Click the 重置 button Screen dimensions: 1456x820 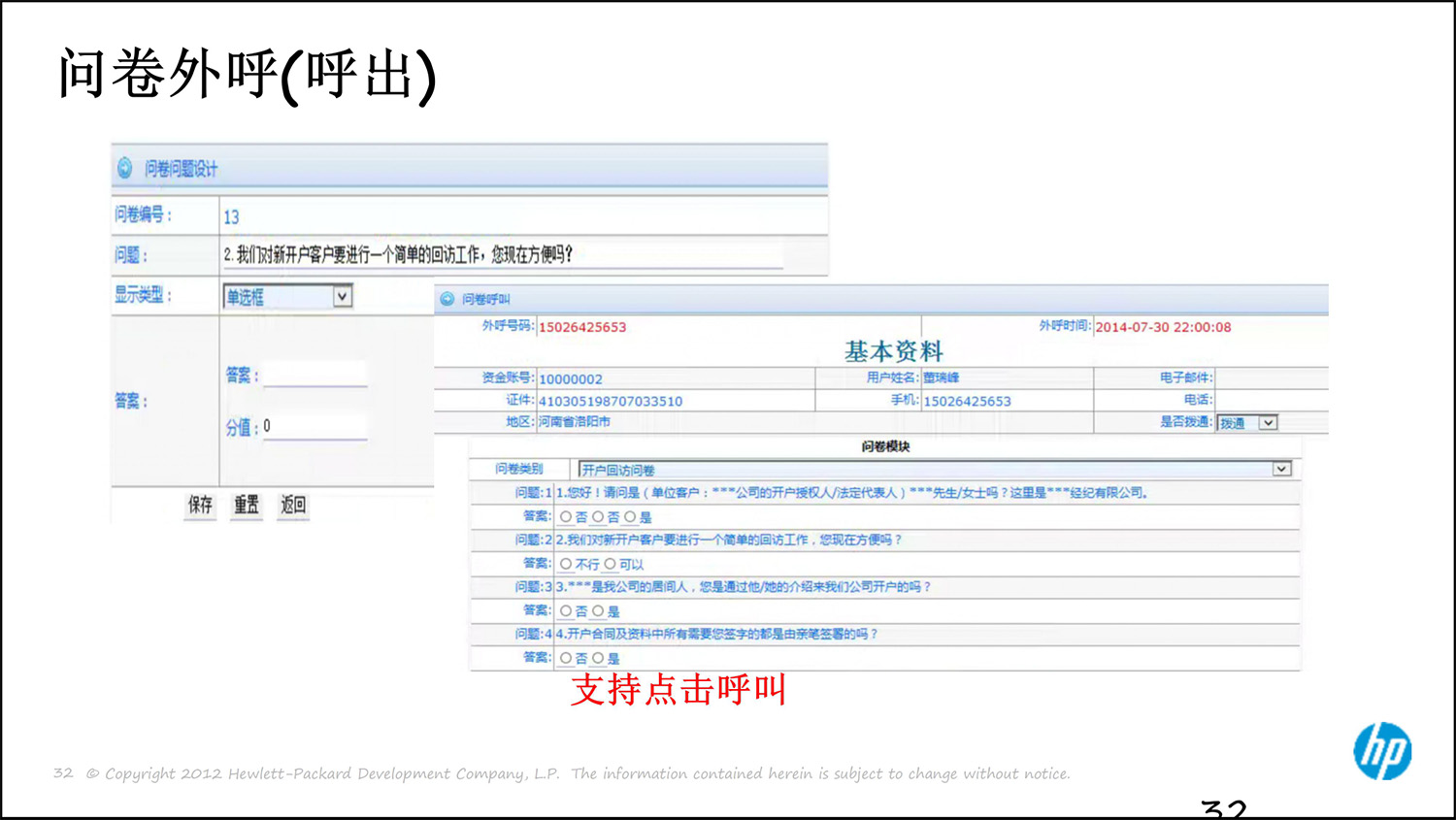tap(245, 504)
